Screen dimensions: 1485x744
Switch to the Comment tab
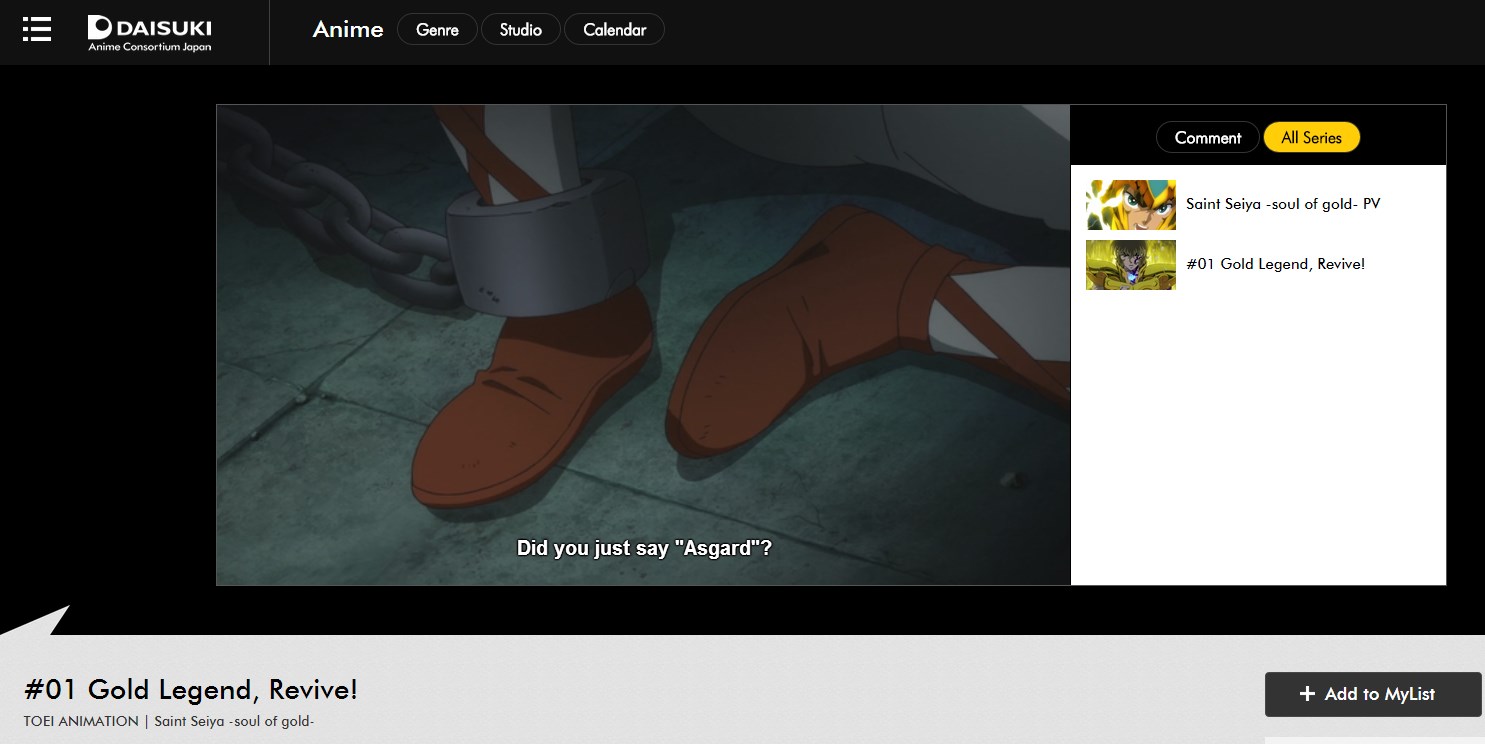(1208, 138)
